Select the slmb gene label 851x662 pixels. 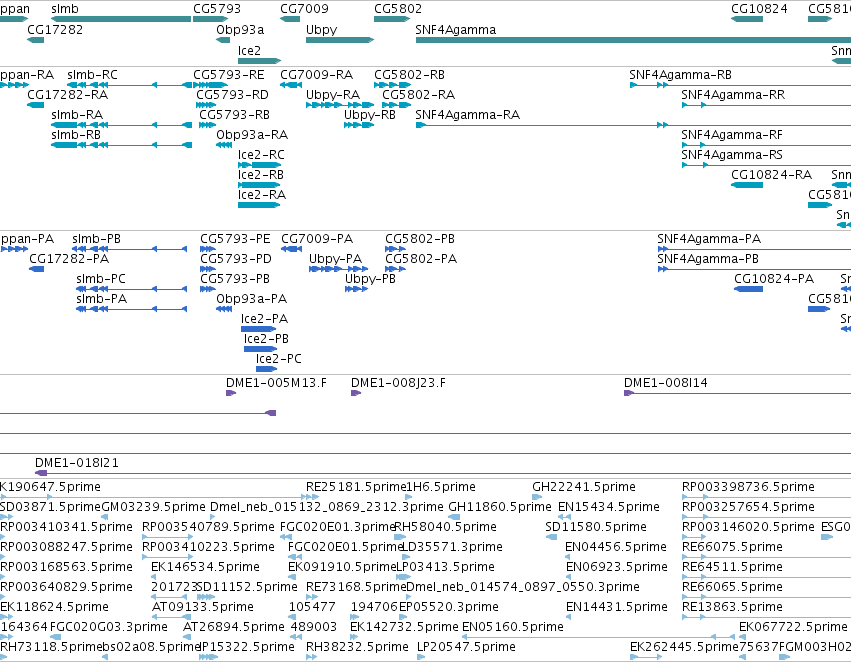pyautogui.click(x=65, y=9)
